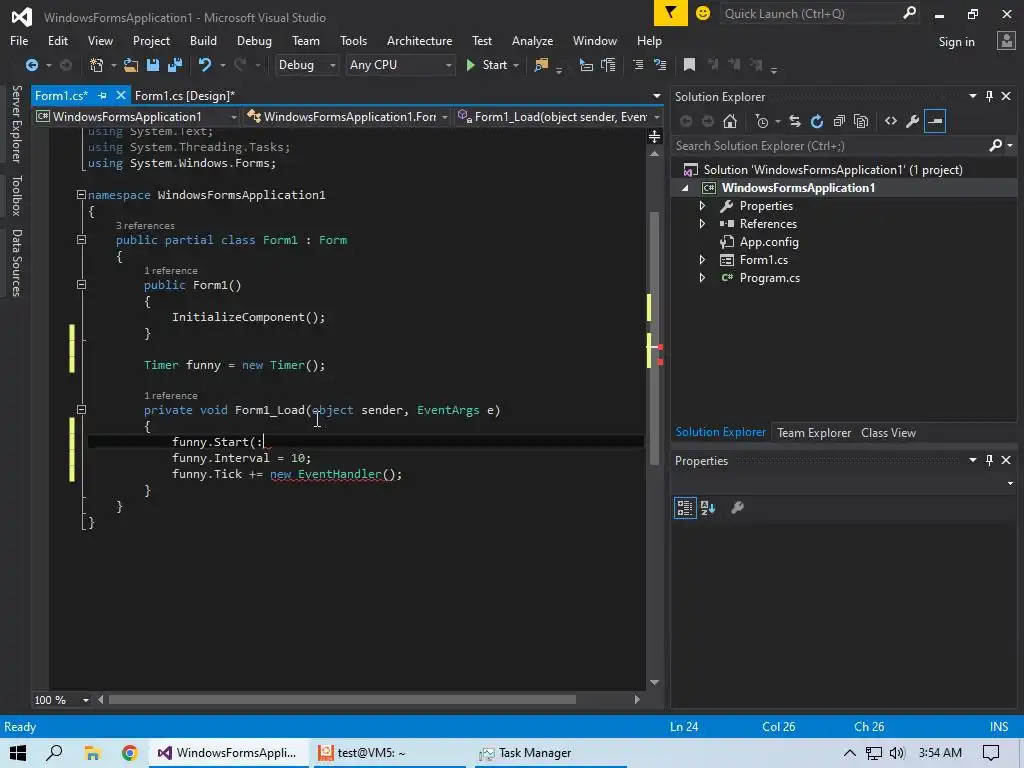
Task: Switch to the Team Explorer tab
Action: point(814,433)
